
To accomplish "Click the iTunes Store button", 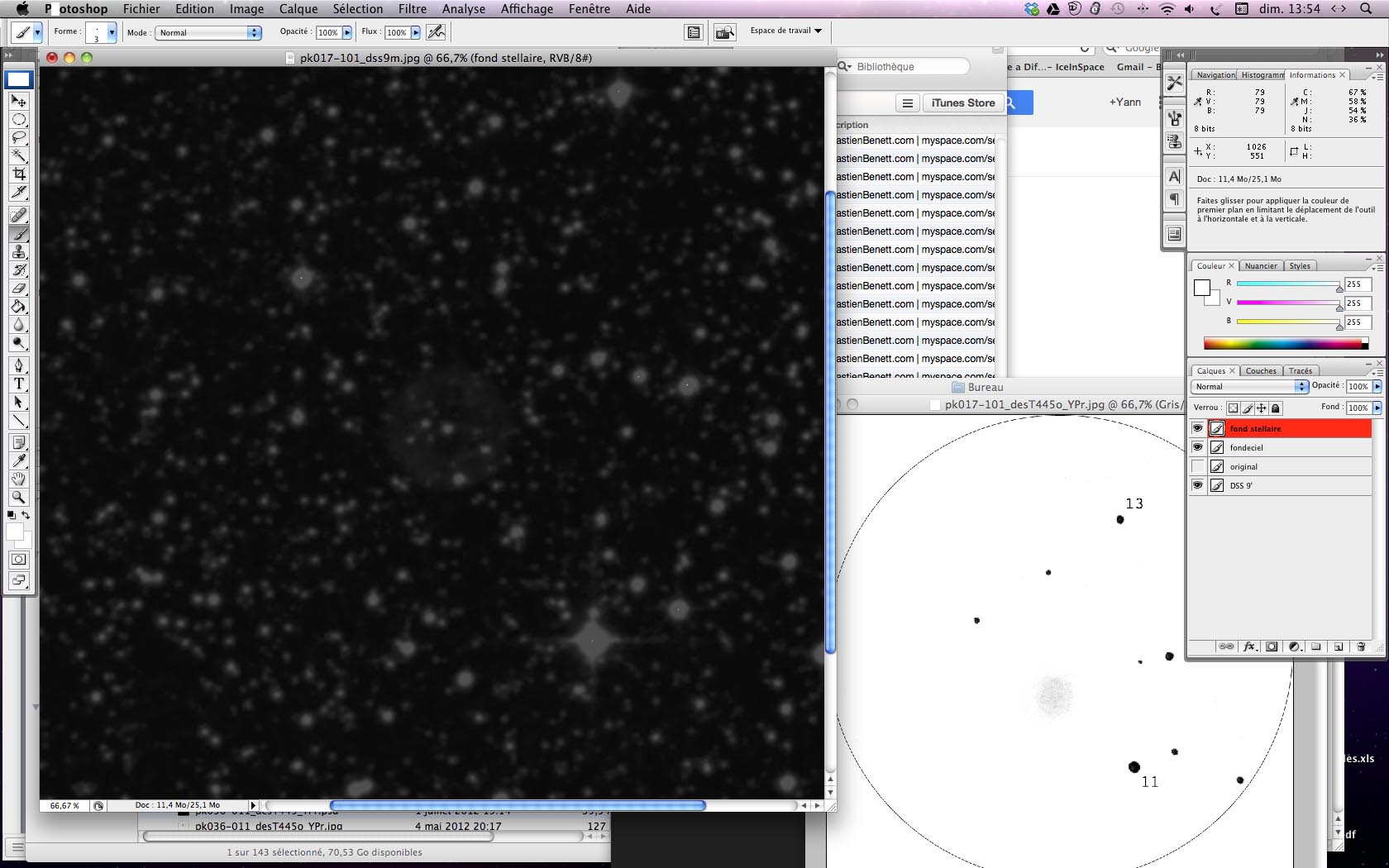I will point(963,103).
